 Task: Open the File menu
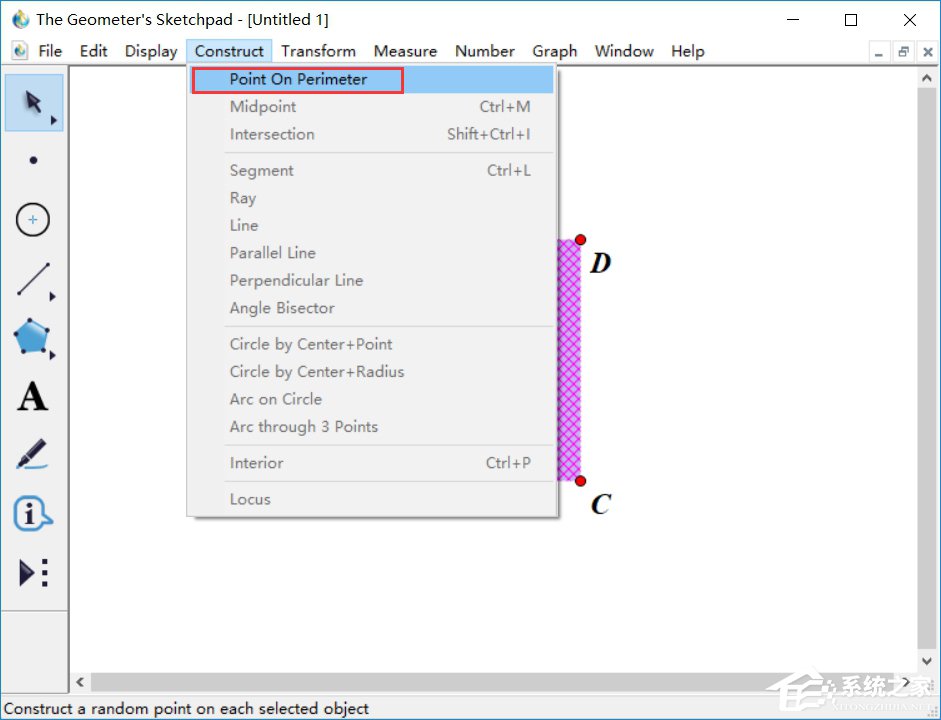(50, 51)
